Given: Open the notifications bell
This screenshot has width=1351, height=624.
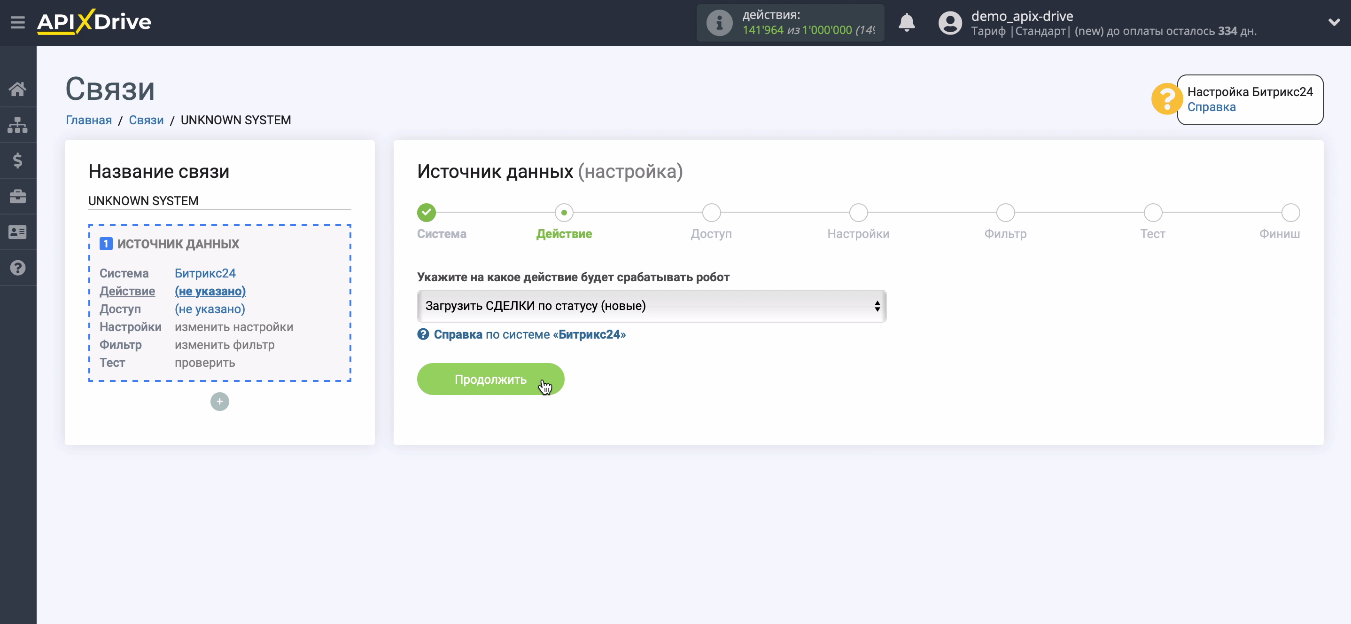Looking at the screenshot, I should tap(907, 22).
